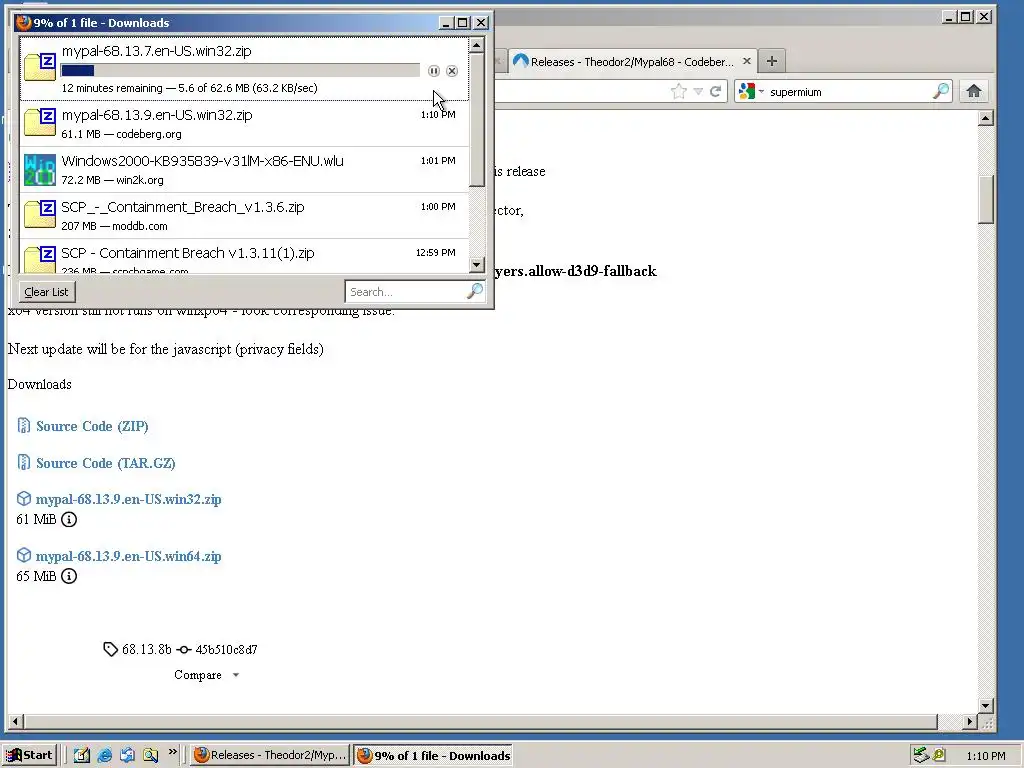Switch to Releases taskbar button
The width and height of the screenshot is (1024, 768).
[270, 755]
